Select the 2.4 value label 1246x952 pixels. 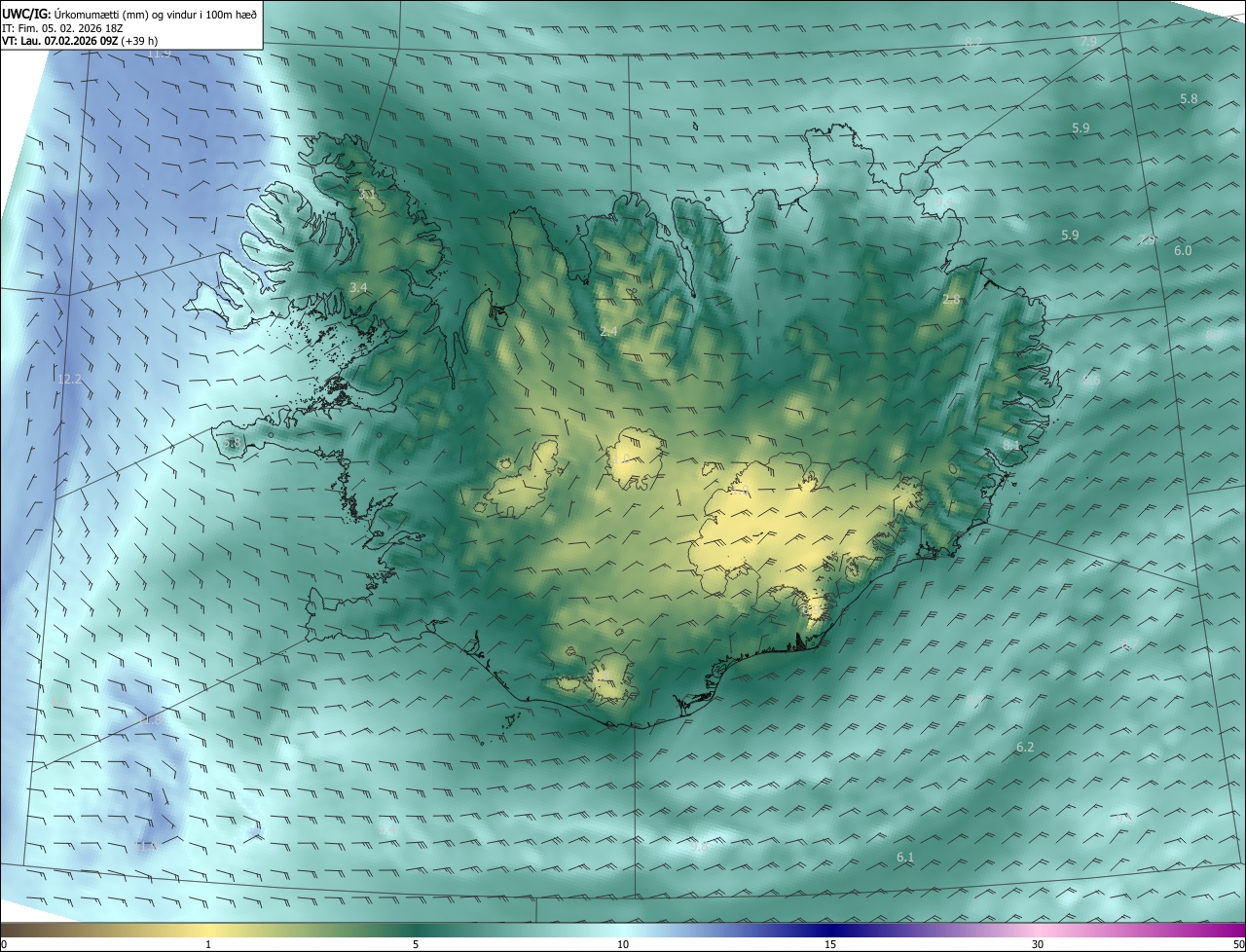click(608, 332)
